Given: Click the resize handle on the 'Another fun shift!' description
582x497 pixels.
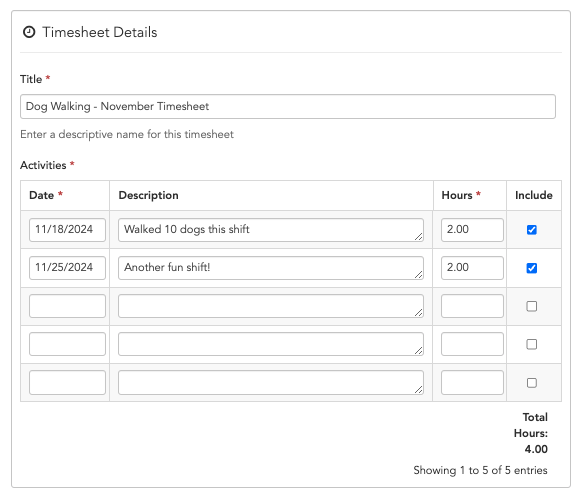Looking at the screenshot, I should (x=418, y=274).
